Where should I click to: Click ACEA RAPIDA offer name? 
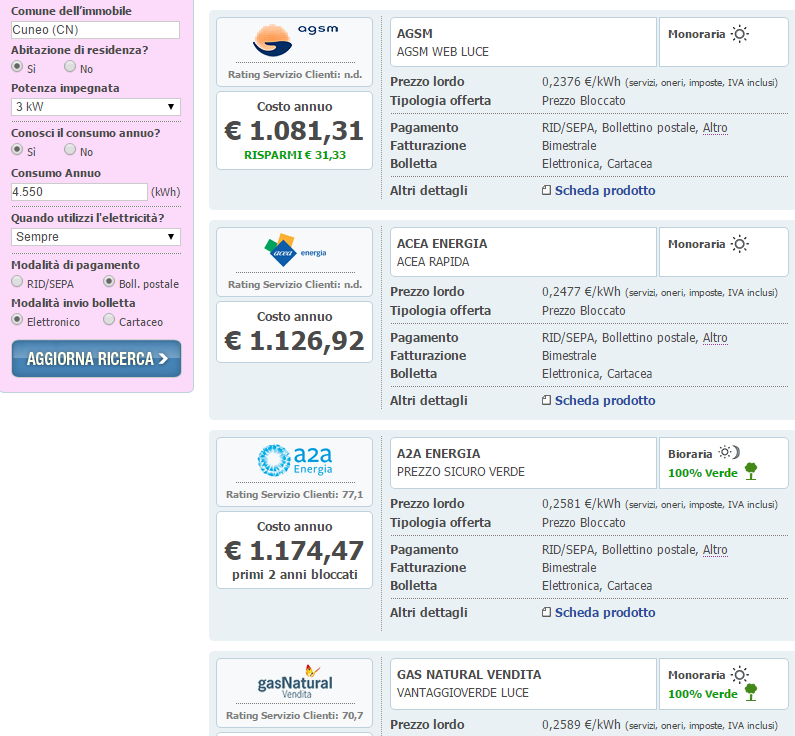[433, 262]
